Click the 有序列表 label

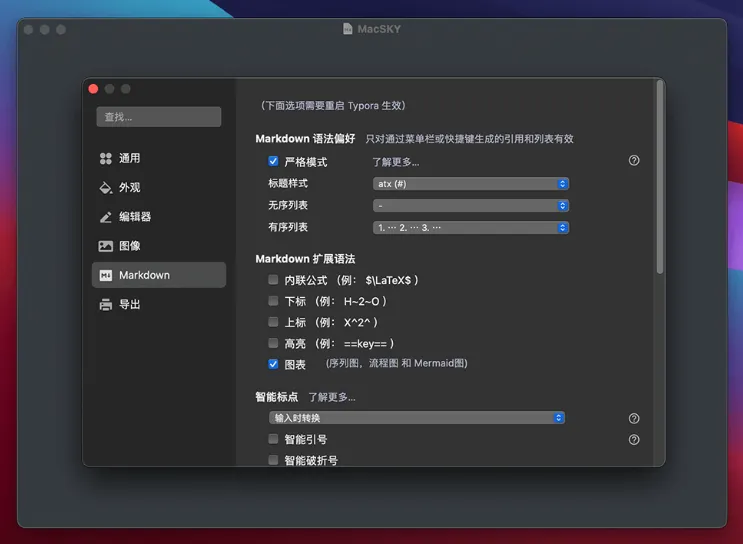coord(288,227)
